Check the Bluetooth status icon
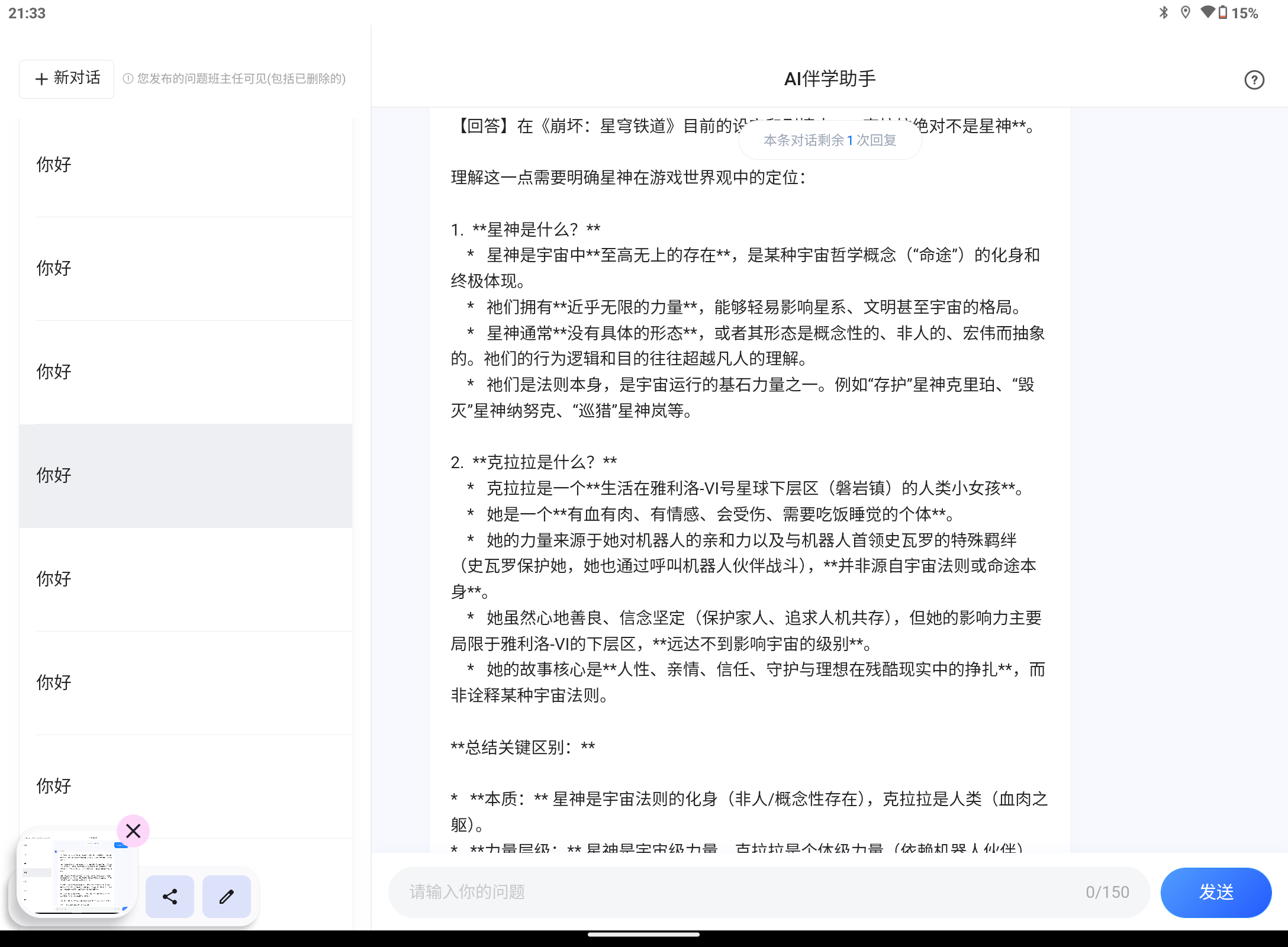The image size is (1288, 947). (x=1164, y=12)
